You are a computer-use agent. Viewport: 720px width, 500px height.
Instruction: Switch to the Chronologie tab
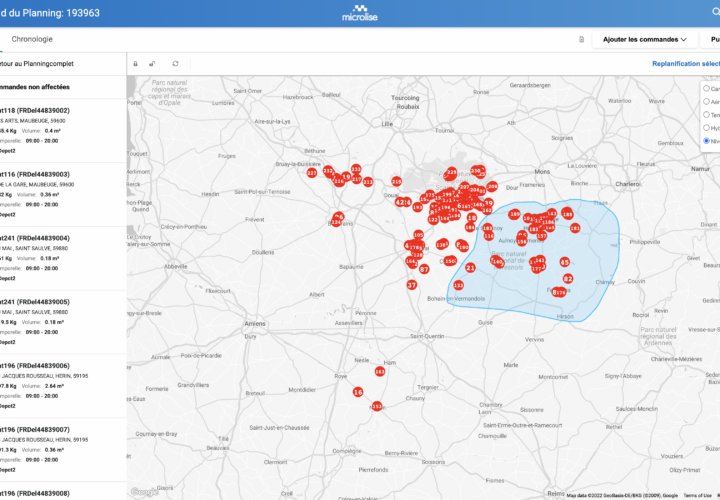[x=32, y=39]
